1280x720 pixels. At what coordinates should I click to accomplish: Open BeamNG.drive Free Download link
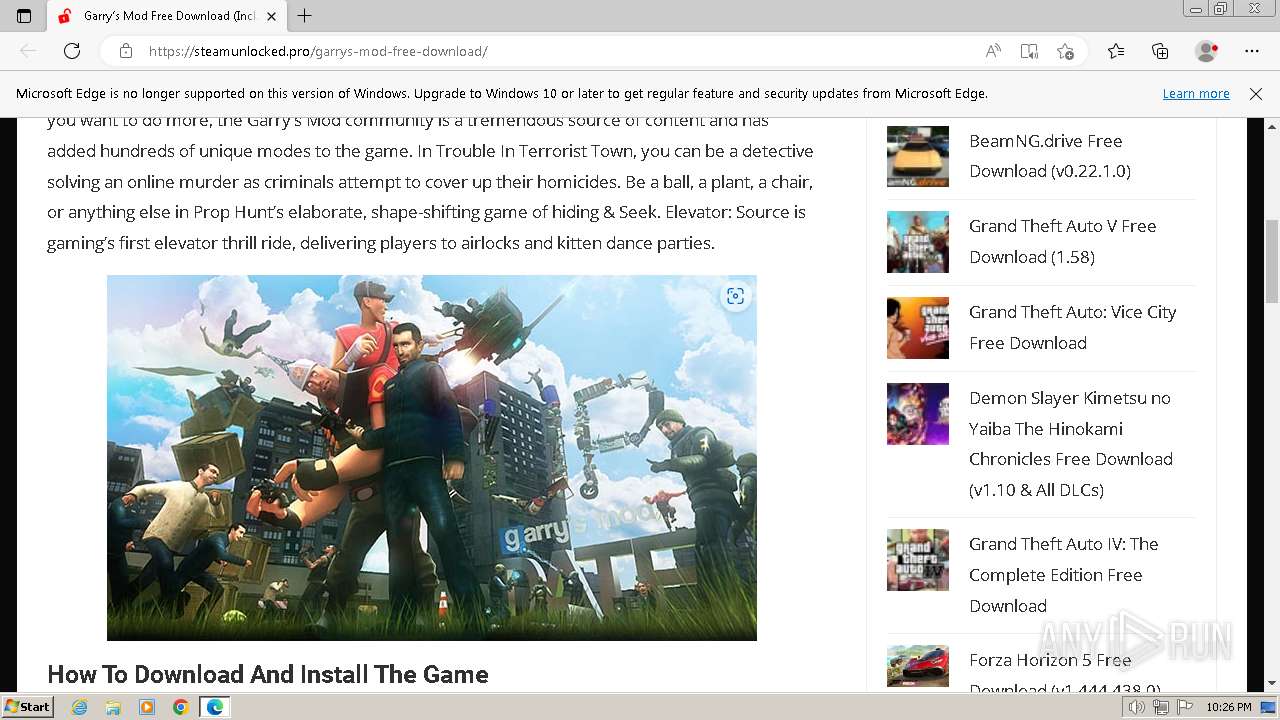[x=1050, y=156]
